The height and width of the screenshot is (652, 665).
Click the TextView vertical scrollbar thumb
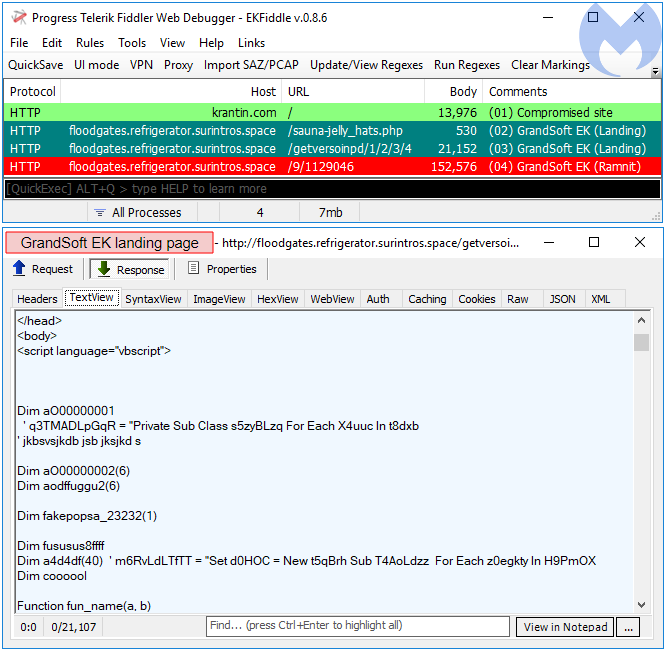click(641, 342)
